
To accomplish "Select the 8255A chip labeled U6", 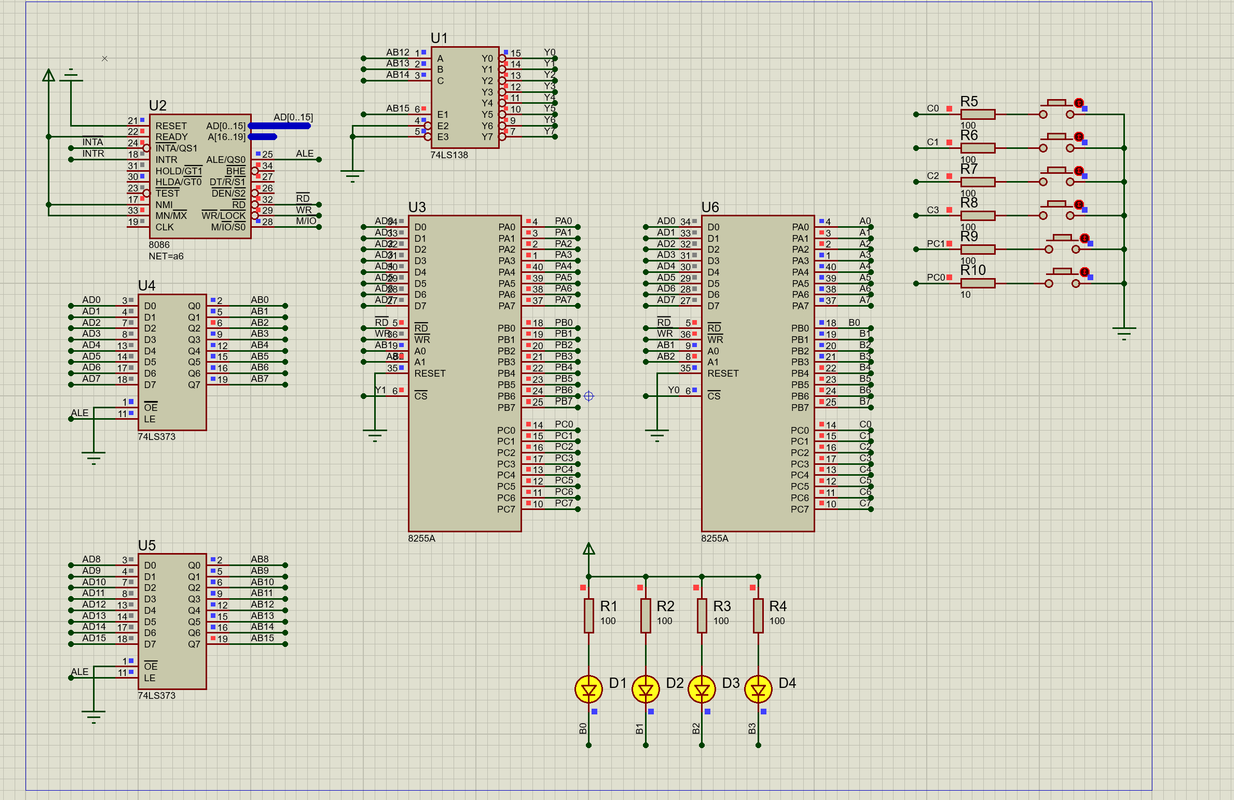I will point(758,374).
